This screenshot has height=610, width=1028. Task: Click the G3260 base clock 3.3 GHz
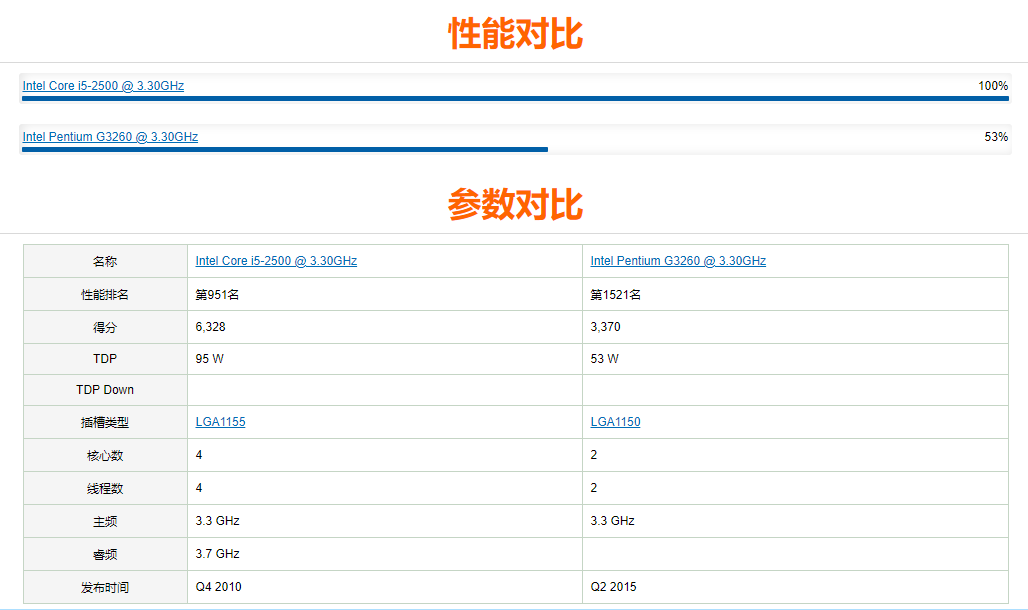[612, 521]
